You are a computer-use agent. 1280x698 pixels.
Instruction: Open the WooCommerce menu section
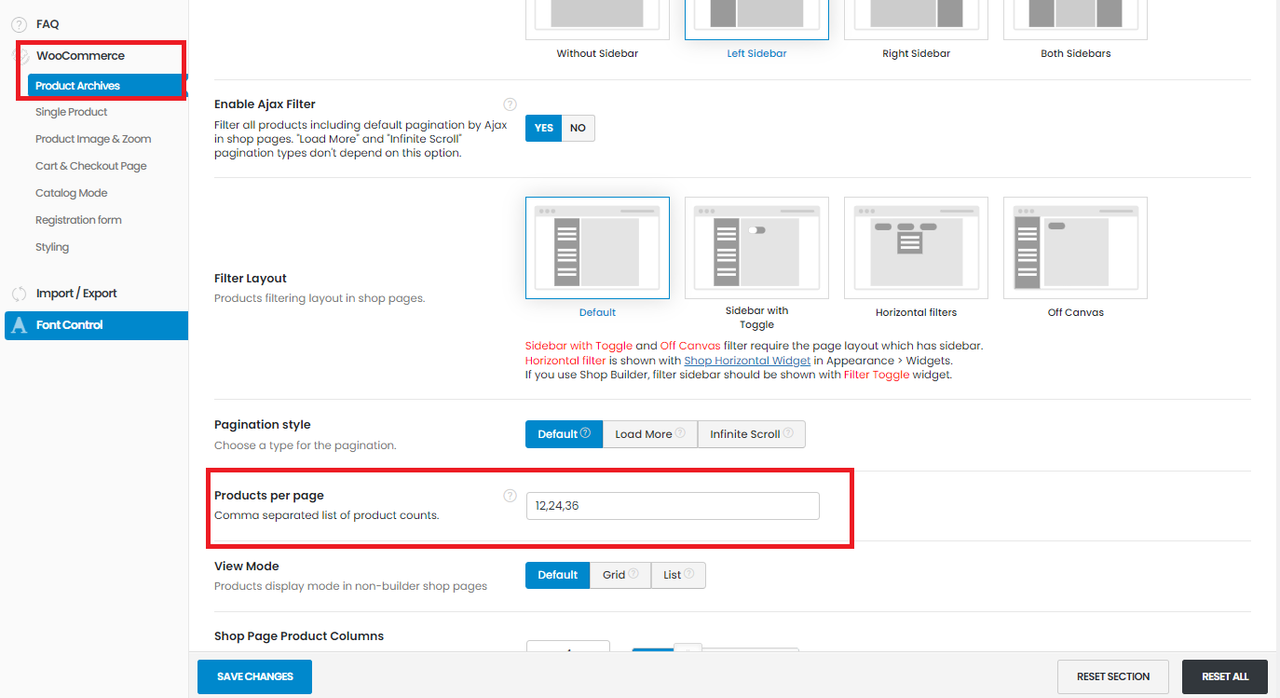click(x=80, y=56)
